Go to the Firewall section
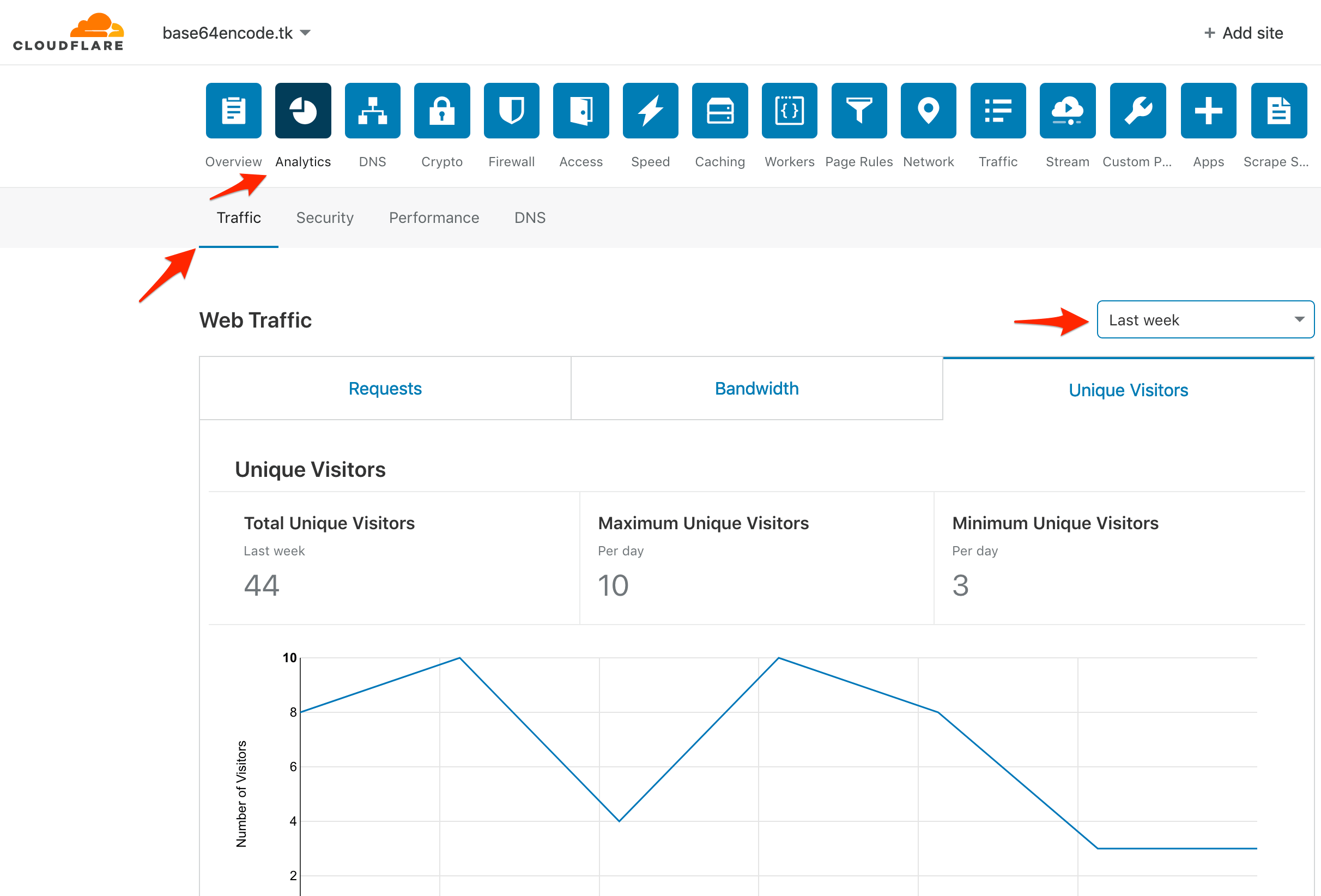 click(511, 110)
